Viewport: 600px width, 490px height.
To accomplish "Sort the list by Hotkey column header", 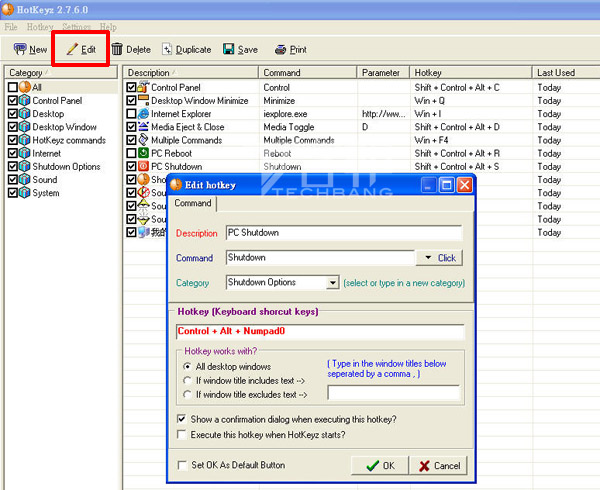I will point(471,73).
